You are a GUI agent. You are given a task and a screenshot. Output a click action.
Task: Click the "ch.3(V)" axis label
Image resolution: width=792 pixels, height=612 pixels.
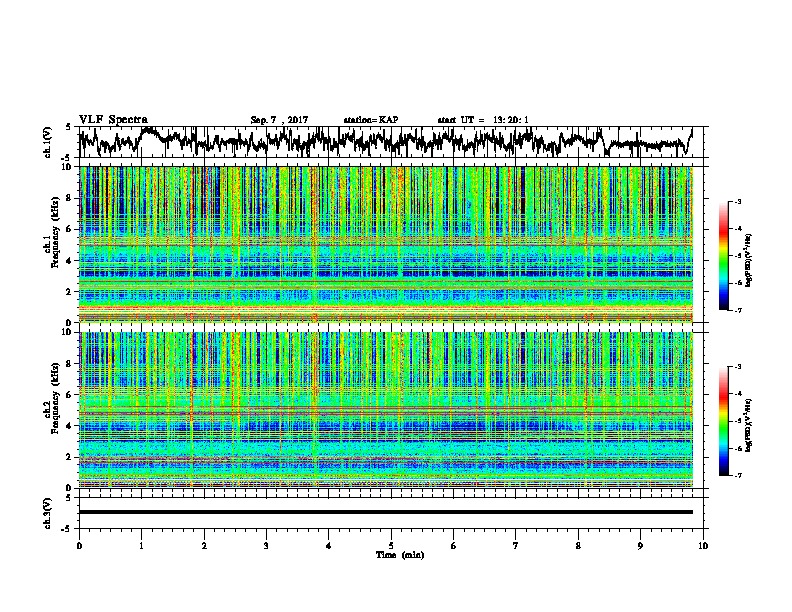point(47,513)
